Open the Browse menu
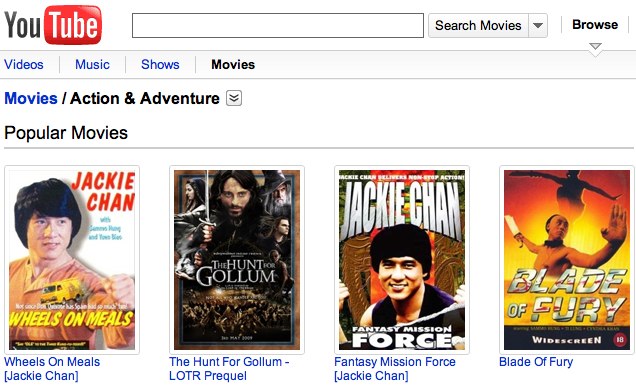Screen dimensions: 636x387 (595, 24)
